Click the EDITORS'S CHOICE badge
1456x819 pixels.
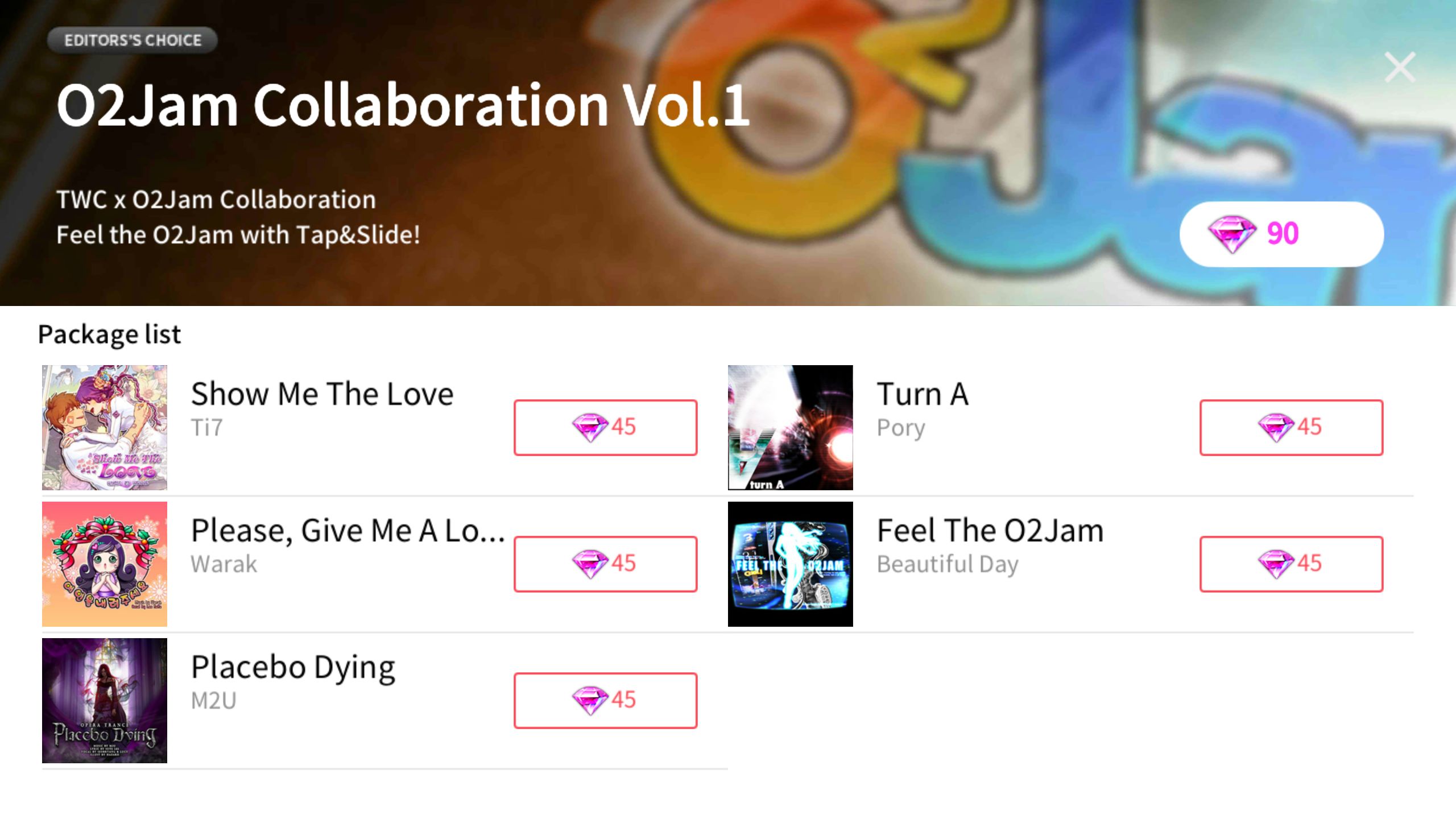(x=133, y=40)
